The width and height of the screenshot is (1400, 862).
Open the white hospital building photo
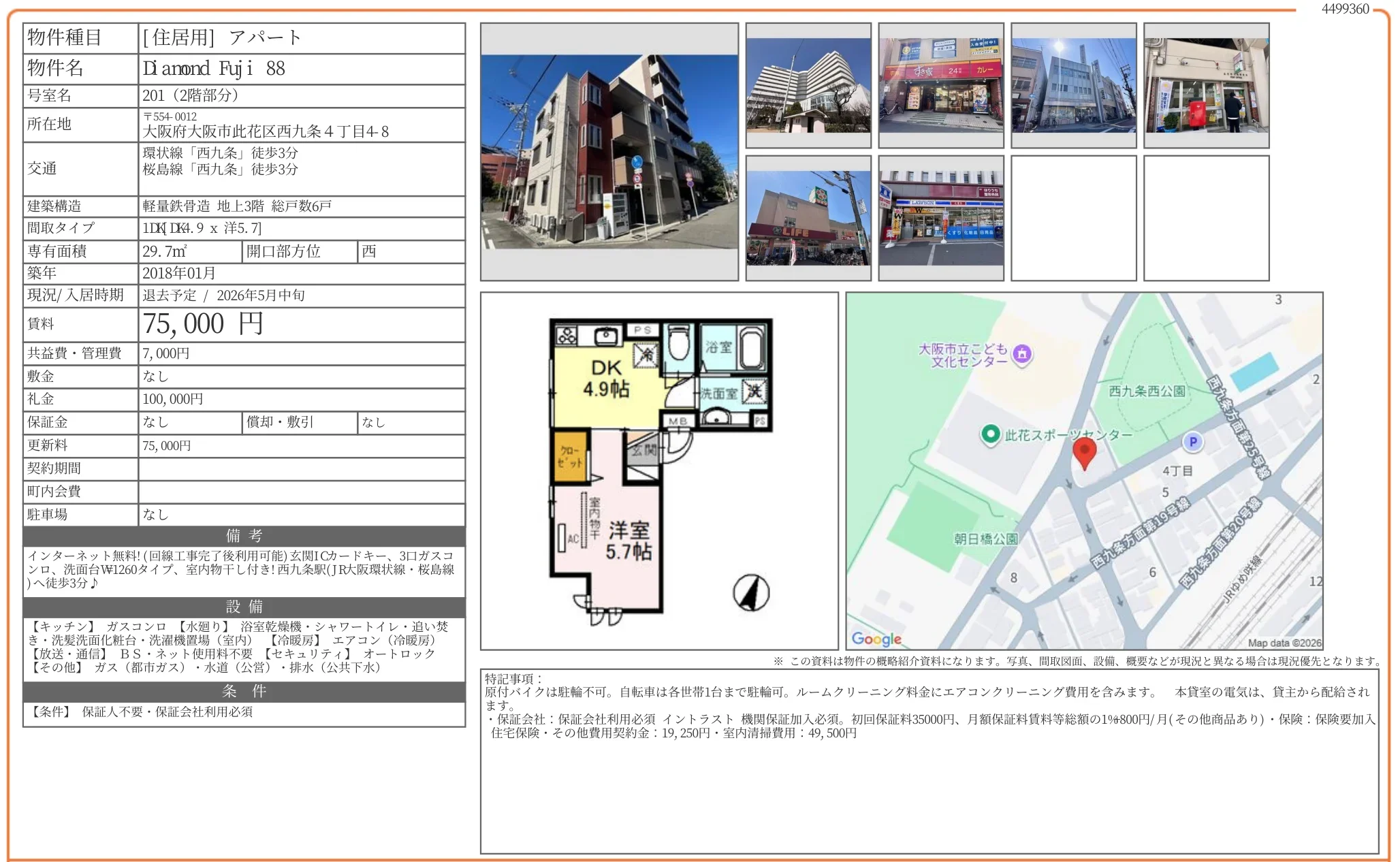tap(808, 85)
